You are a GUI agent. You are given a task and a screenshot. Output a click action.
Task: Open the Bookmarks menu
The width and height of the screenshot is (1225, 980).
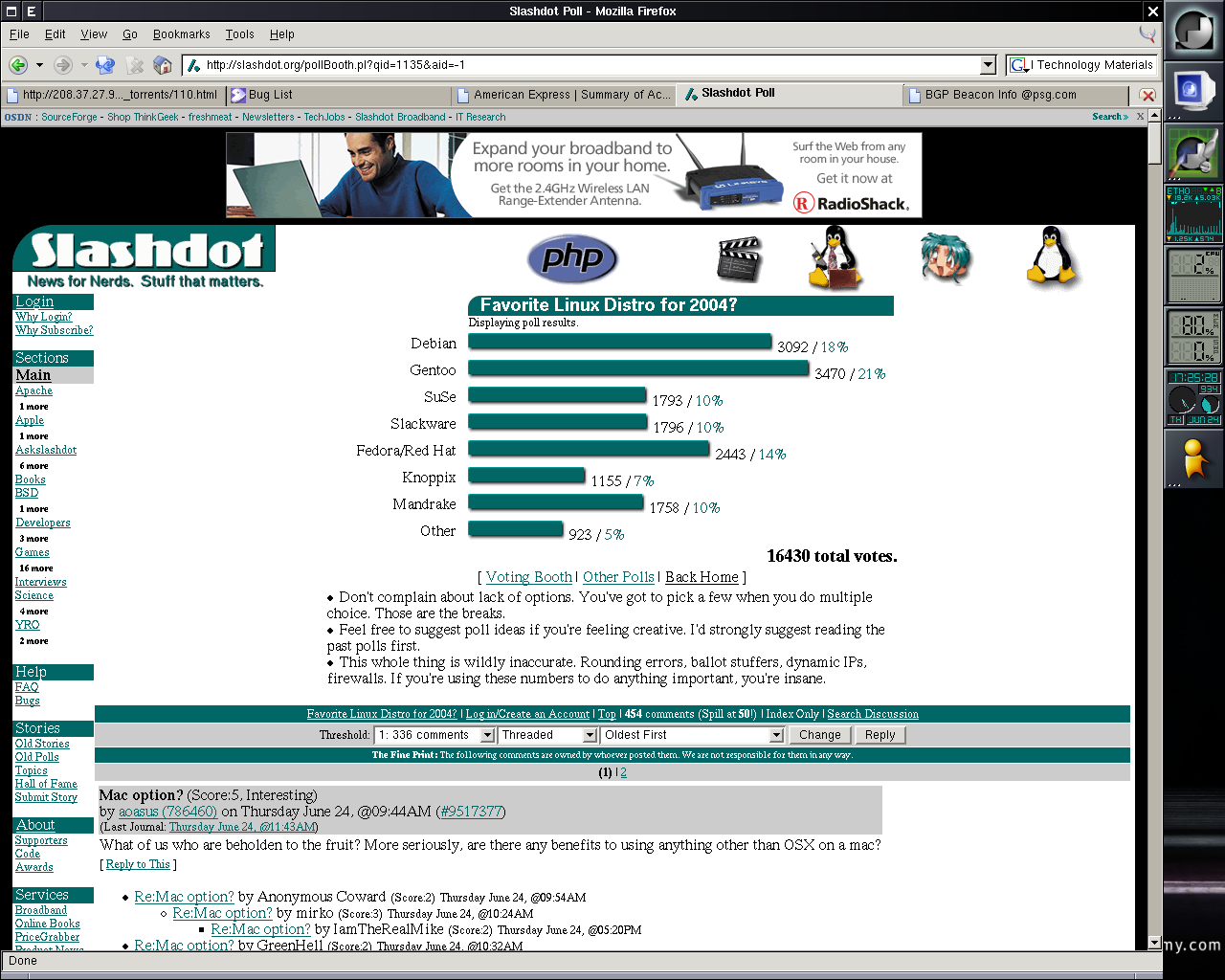[182, 34]
